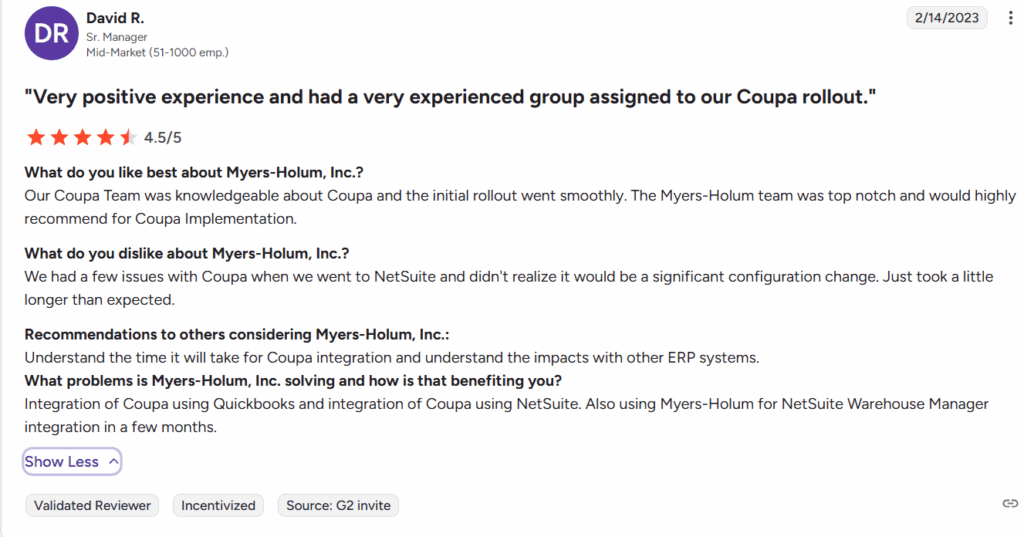Click the Validated Reviewer badge
The image size is (1024, 537).
coord(92,506)
